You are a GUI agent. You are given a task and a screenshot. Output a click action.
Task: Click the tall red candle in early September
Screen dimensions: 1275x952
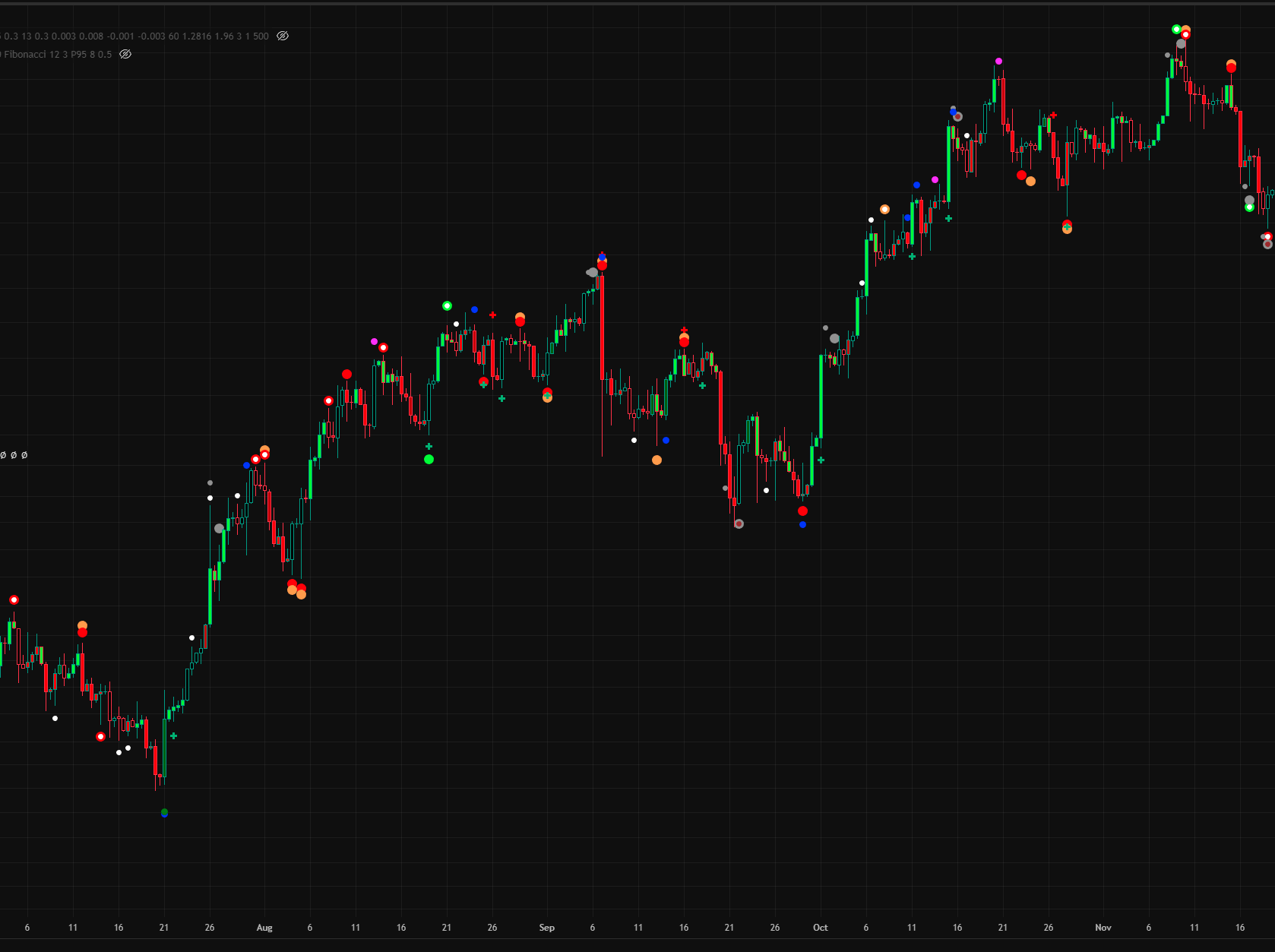coord(602,327)
